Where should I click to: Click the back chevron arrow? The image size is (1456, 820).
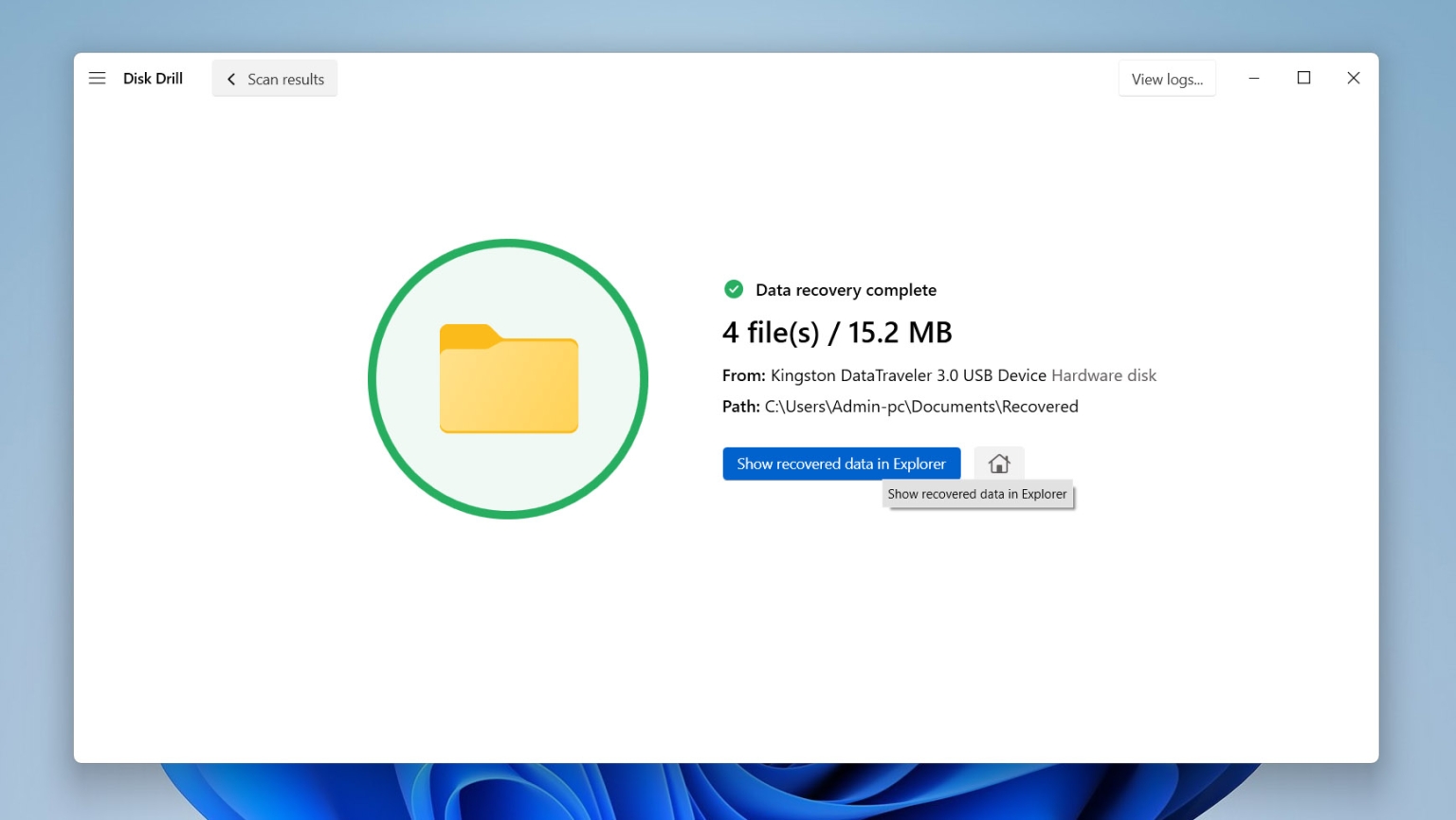[x=231, y=79]
